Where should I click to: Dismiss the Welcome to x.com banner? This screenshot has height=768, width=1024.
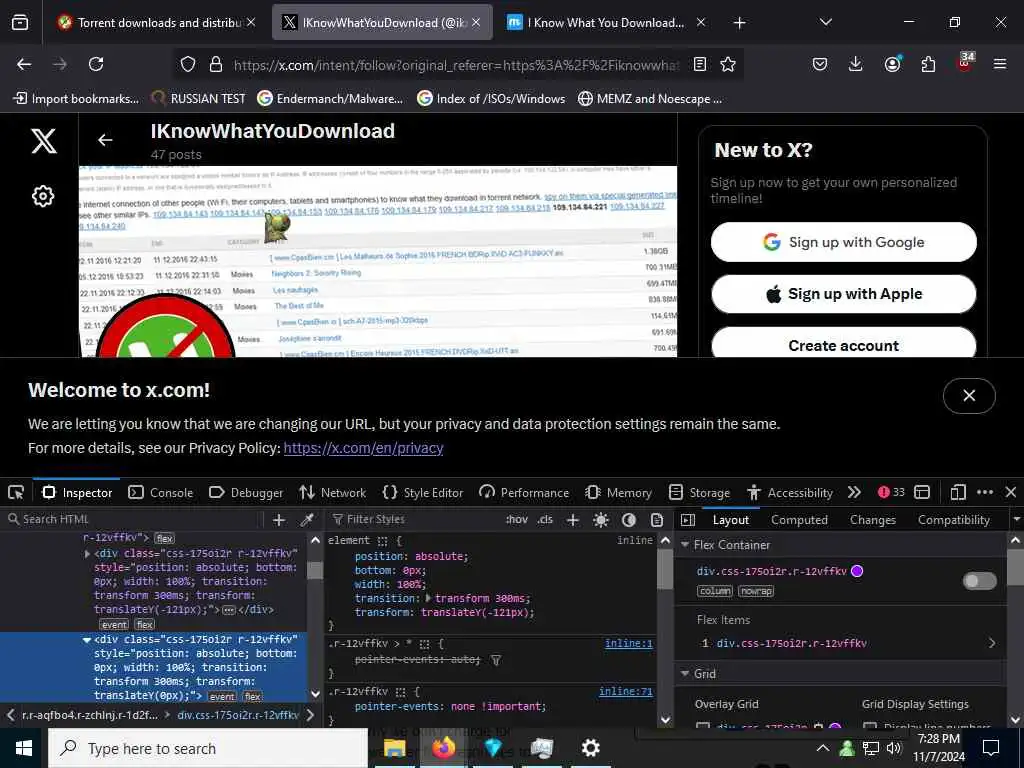point(969,396)
